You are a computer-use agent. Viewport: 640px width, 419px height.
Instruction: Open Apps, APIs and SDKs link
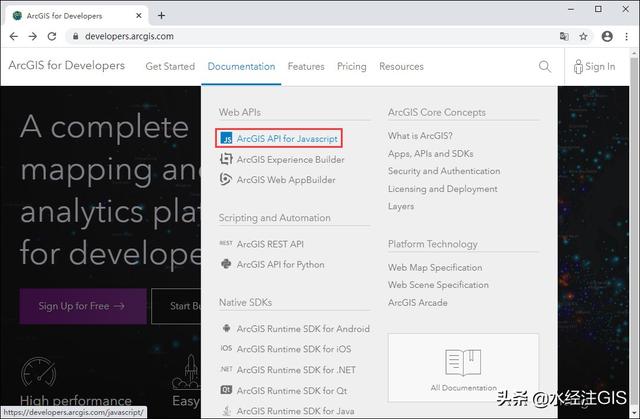coord(431,154)
